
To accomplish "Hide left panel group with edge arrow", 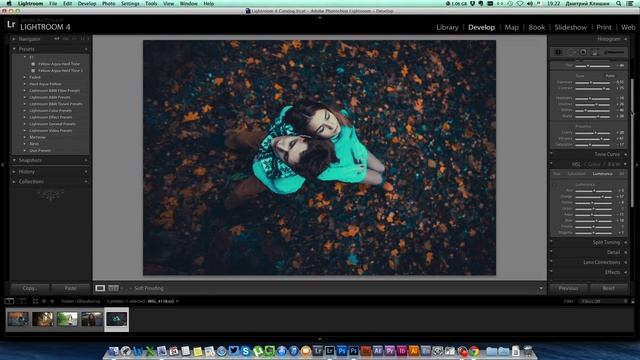I will pyautogui.click(x=2, y=165).
